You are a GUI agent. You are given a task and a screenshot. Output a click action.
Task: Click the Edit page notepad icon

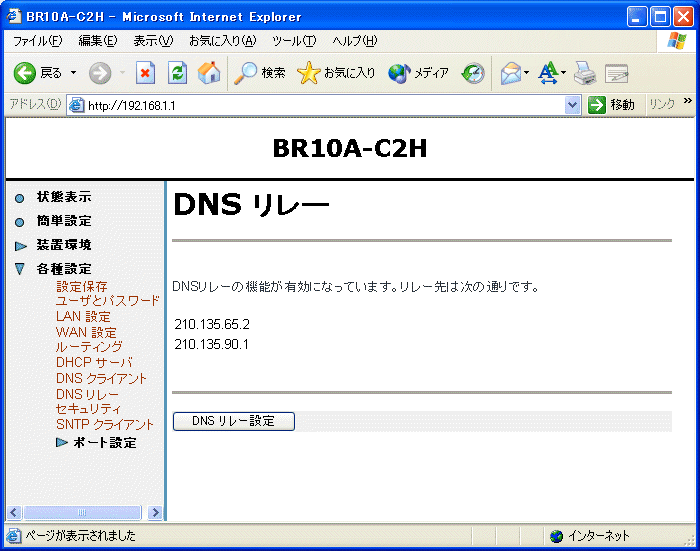click(x=617, y=74)
